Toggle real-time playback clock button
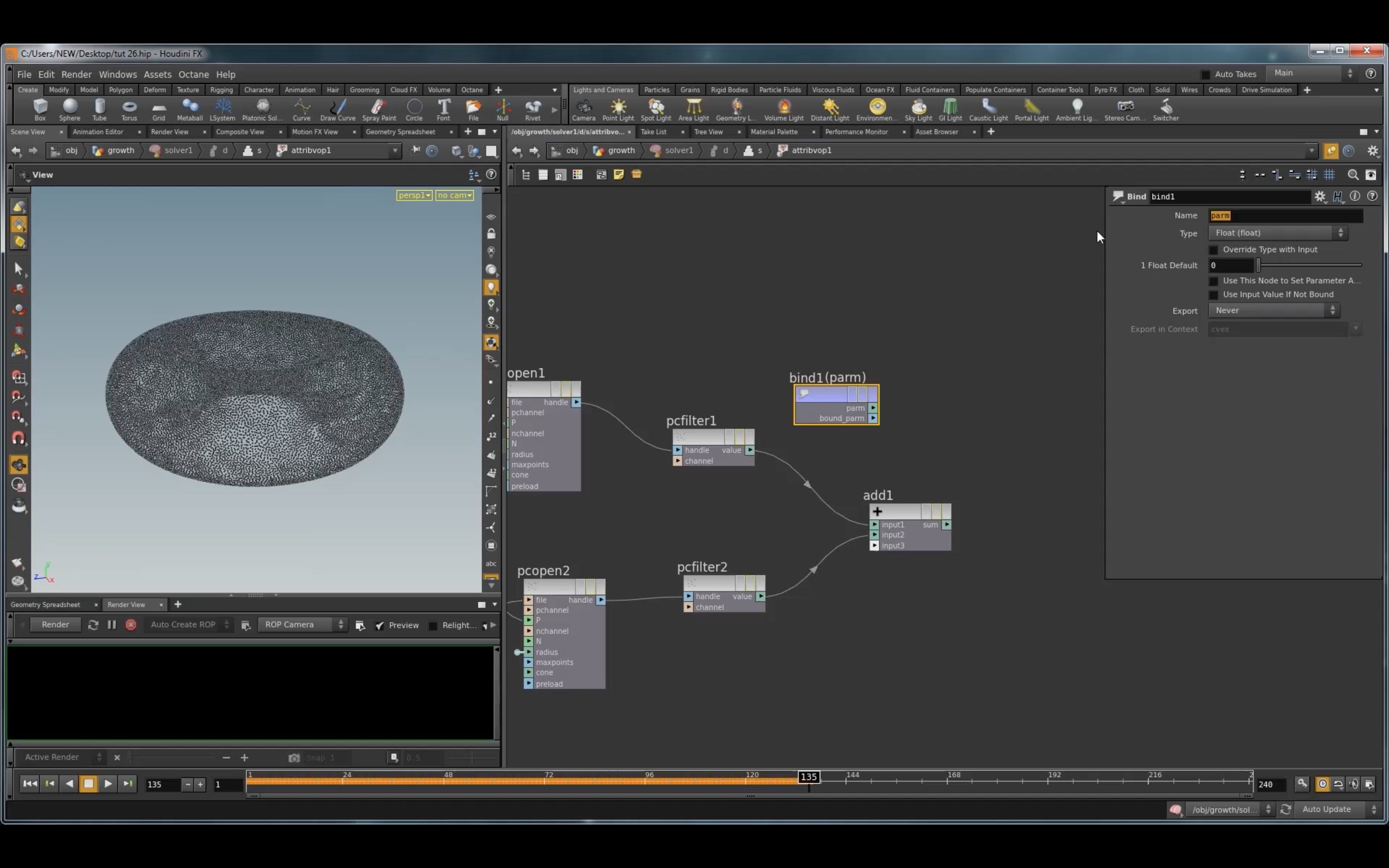The height and width of the screenshot is (868, 1389). tap(1322, 784)
